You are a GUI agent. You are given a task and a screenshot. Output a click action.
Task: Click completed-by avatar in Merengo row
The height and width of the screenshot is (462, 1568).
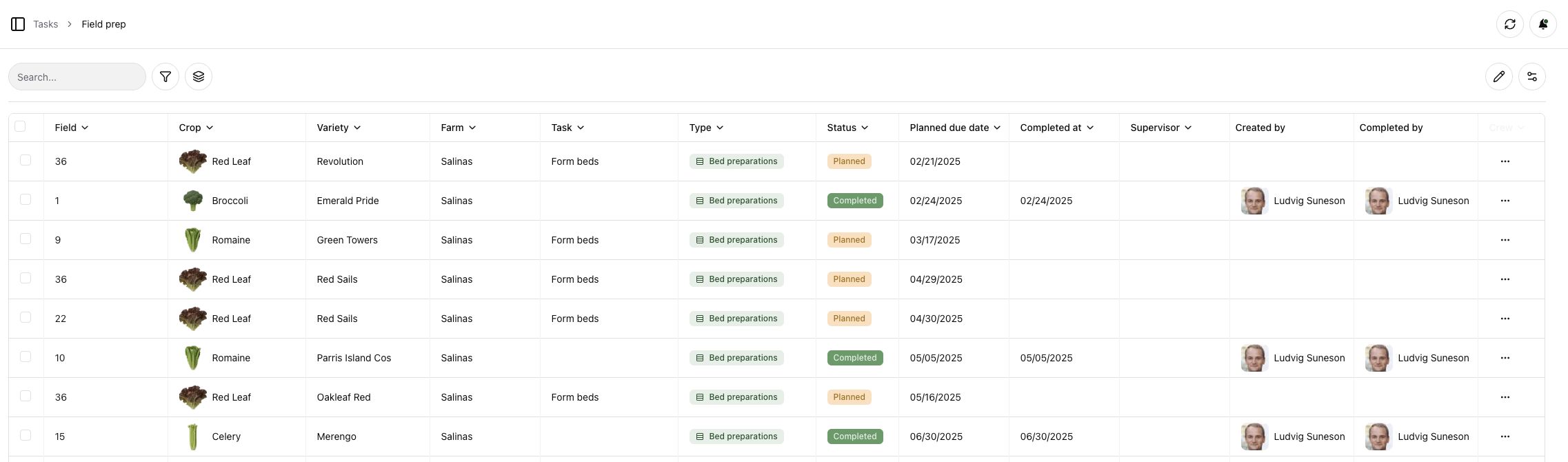coord(1378,436)
